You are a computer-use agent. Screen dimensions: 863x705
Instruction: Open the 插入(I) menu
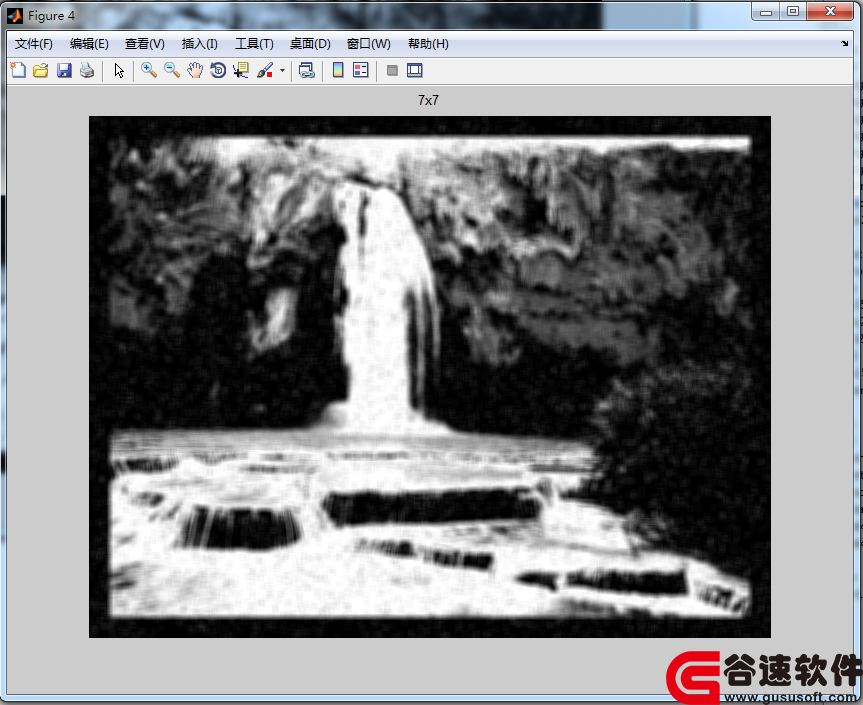click(199, 44)
